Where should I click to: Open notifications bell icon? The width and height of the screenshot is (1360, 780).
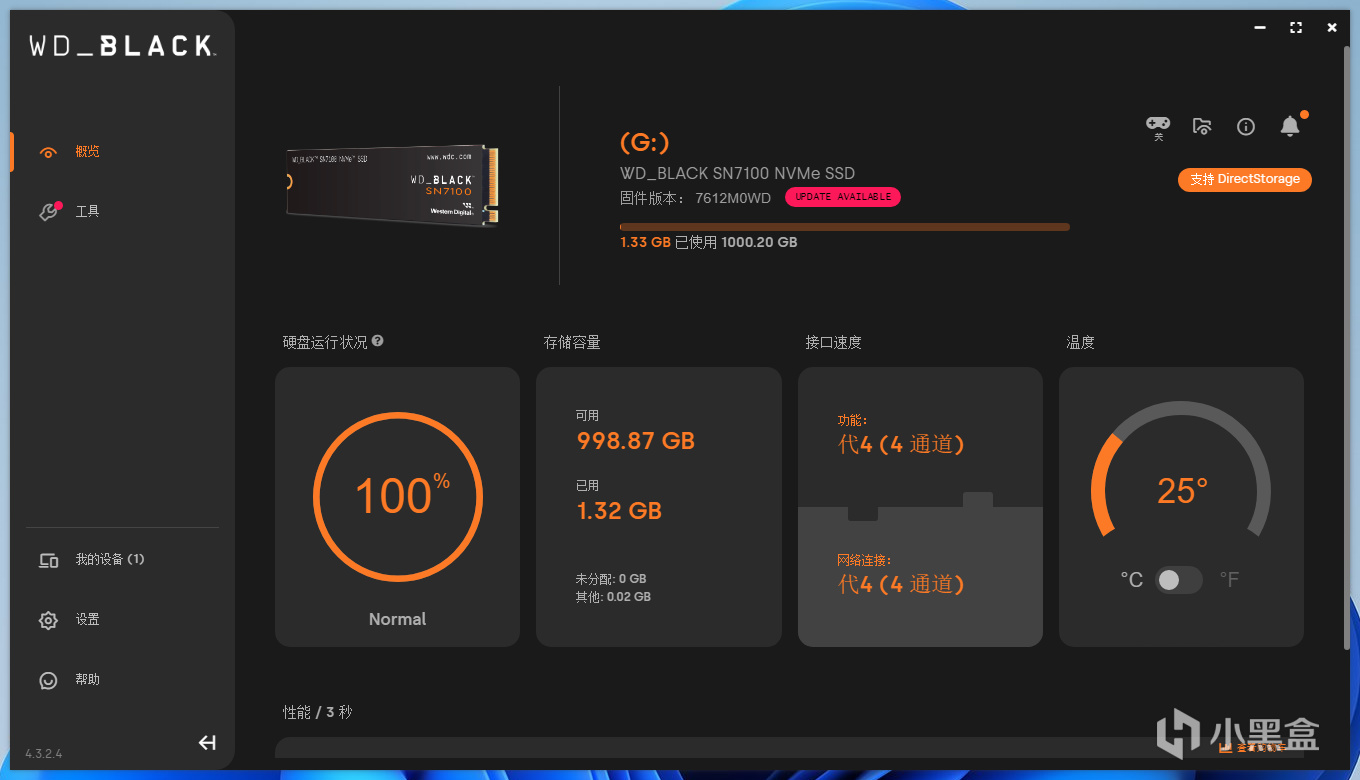click(1290, 126)
